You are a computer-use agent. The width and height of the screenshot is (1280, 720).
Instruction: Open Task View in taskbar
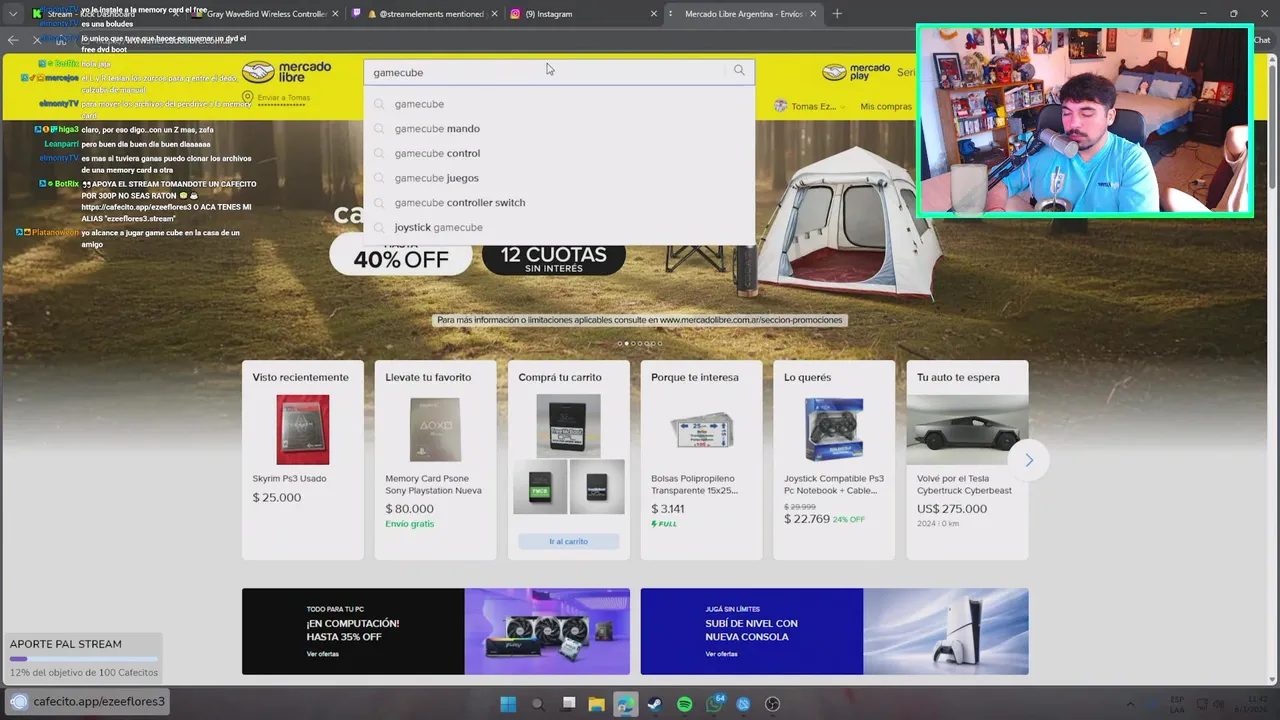click(x=568, y=704)
